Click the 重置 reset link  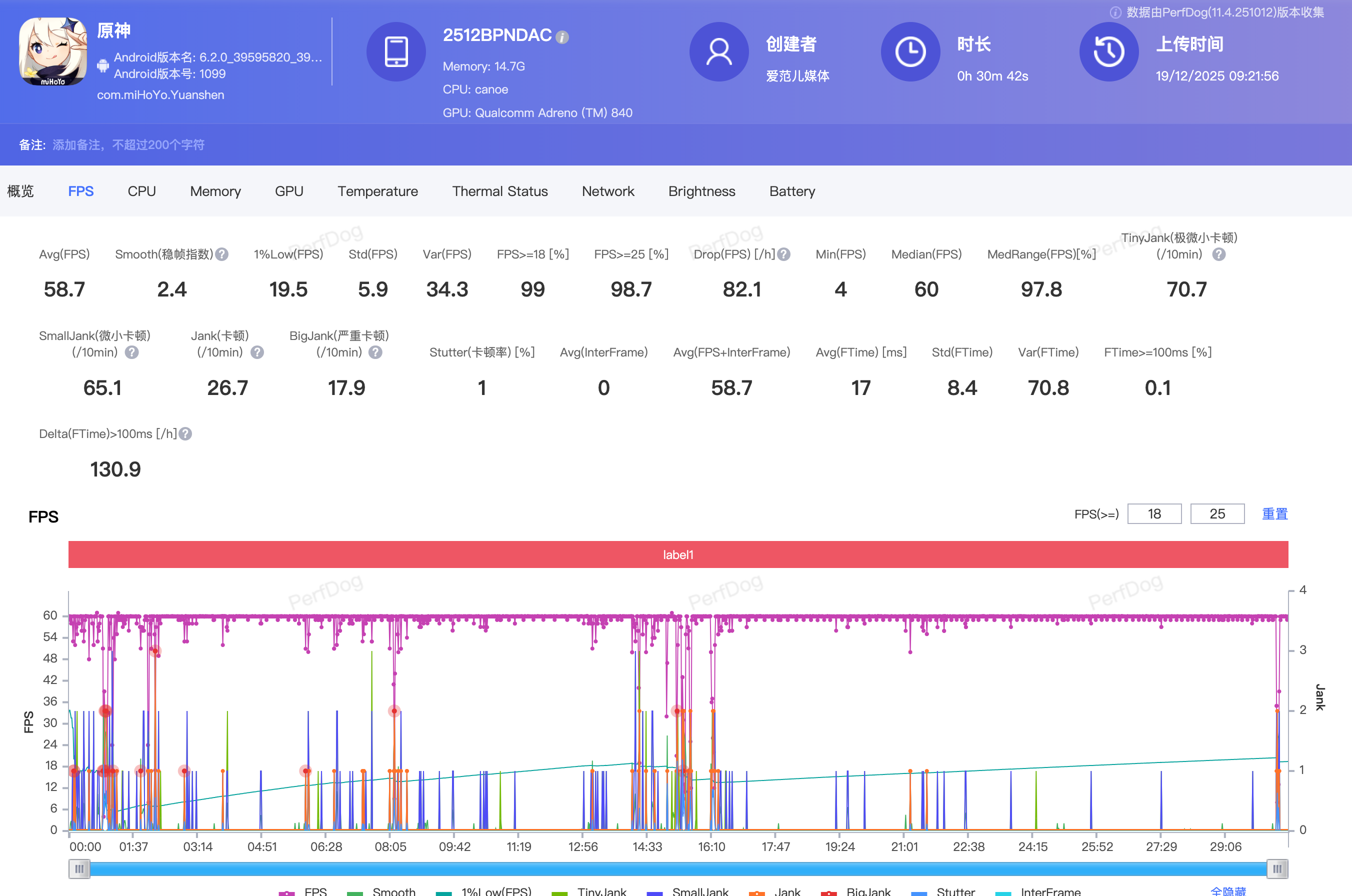[1274, 513]
